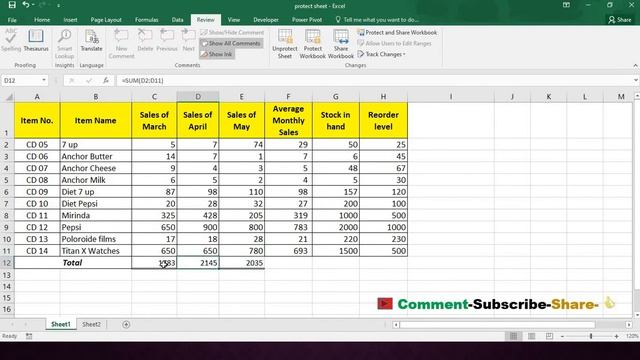The image size is (640, 360).
Task: Go to the Next comment
Action: click(188, 40)
